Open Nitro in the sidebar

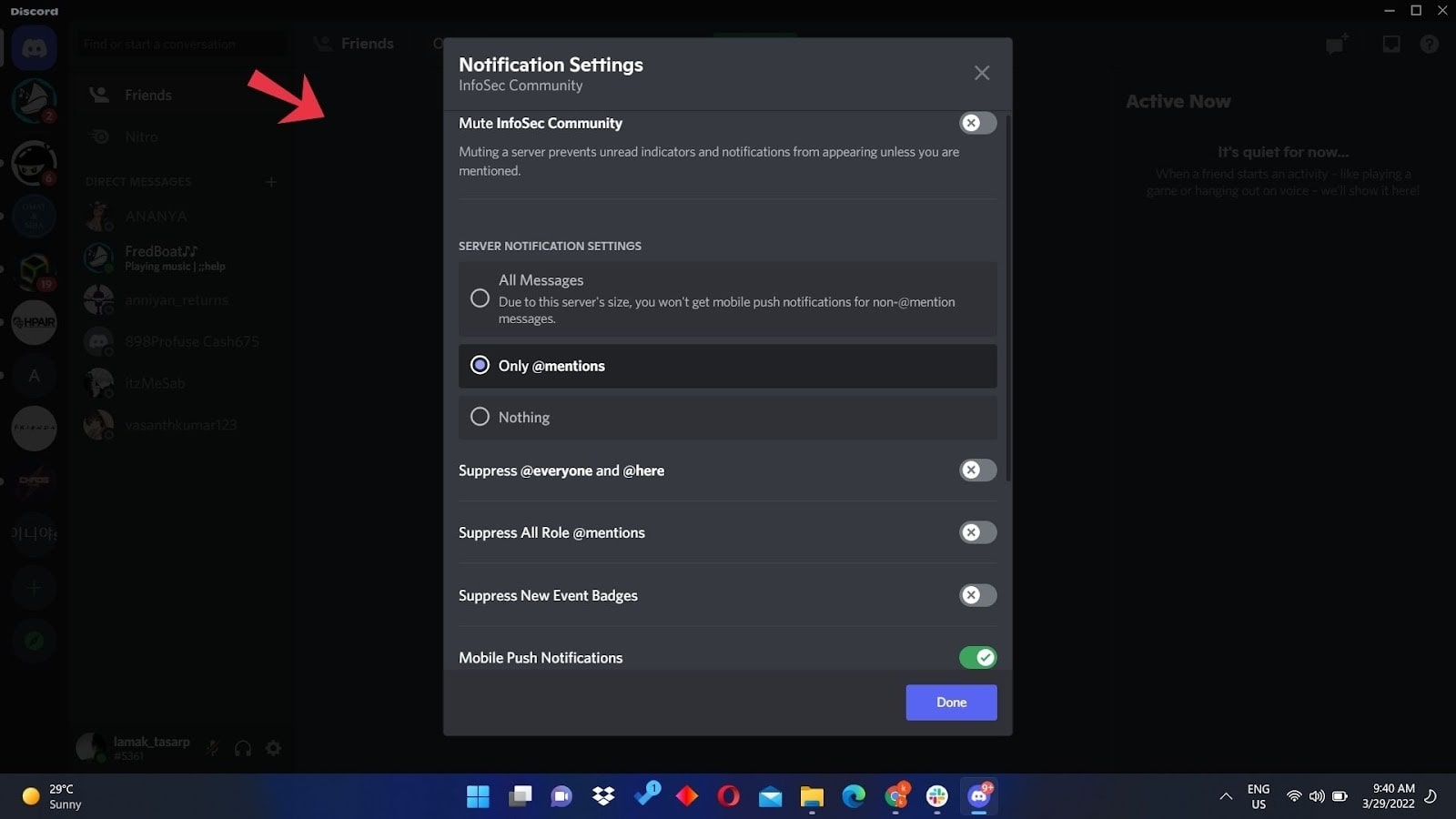(x=180, y=136)
